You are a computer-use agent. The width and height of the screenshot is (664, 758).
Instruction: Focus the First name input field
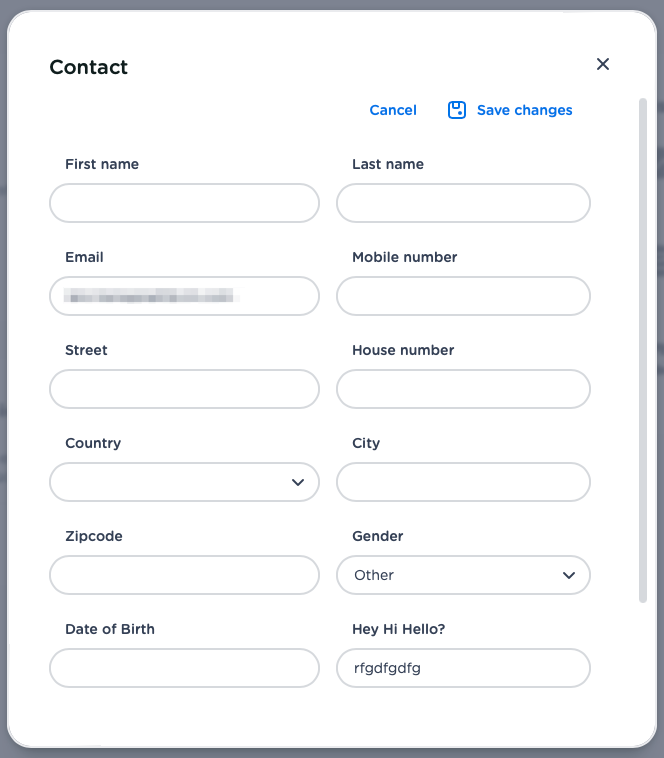coord(184,203)
